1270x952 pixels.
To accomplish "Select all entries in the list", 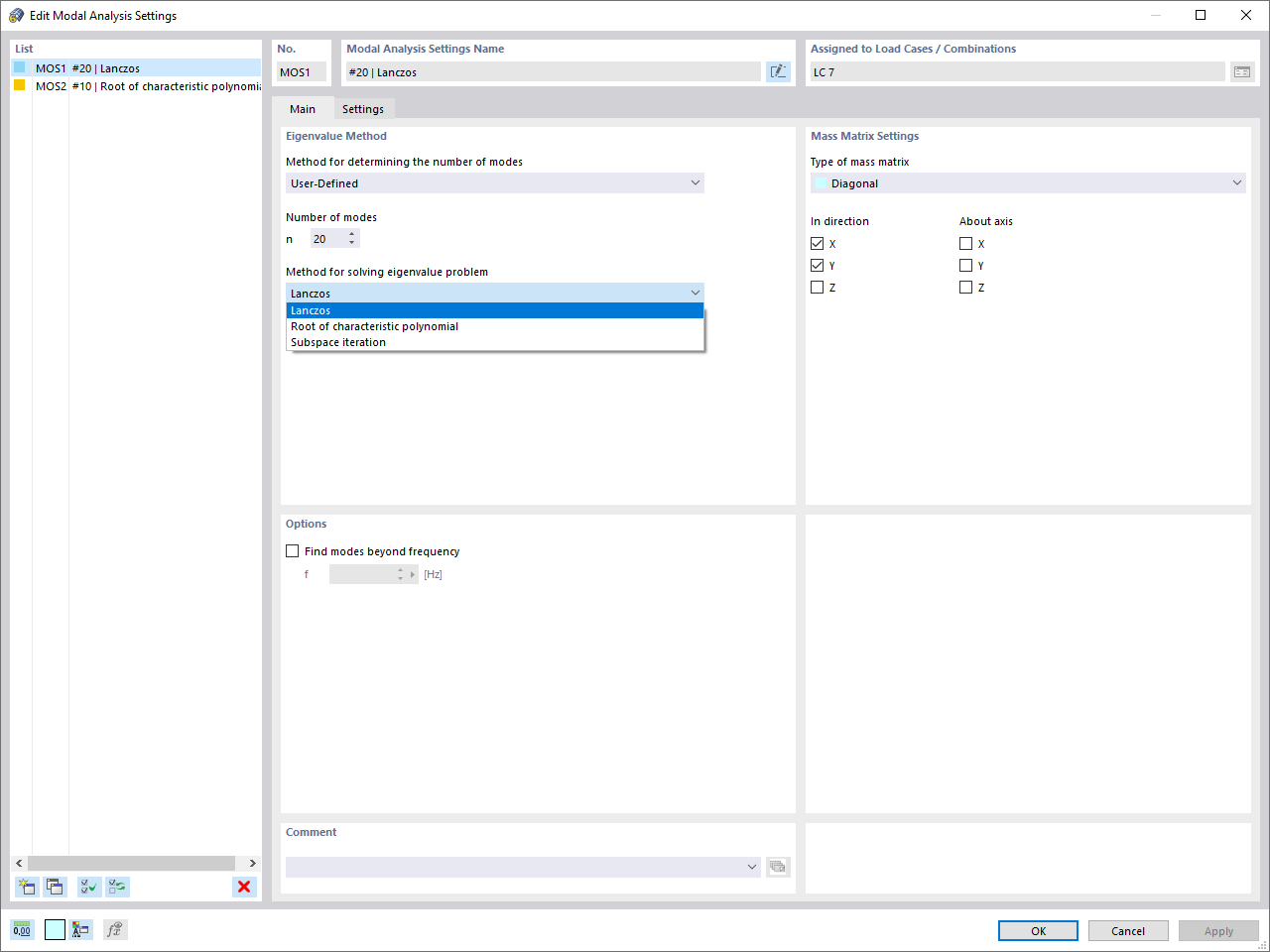I will [88, 887].
